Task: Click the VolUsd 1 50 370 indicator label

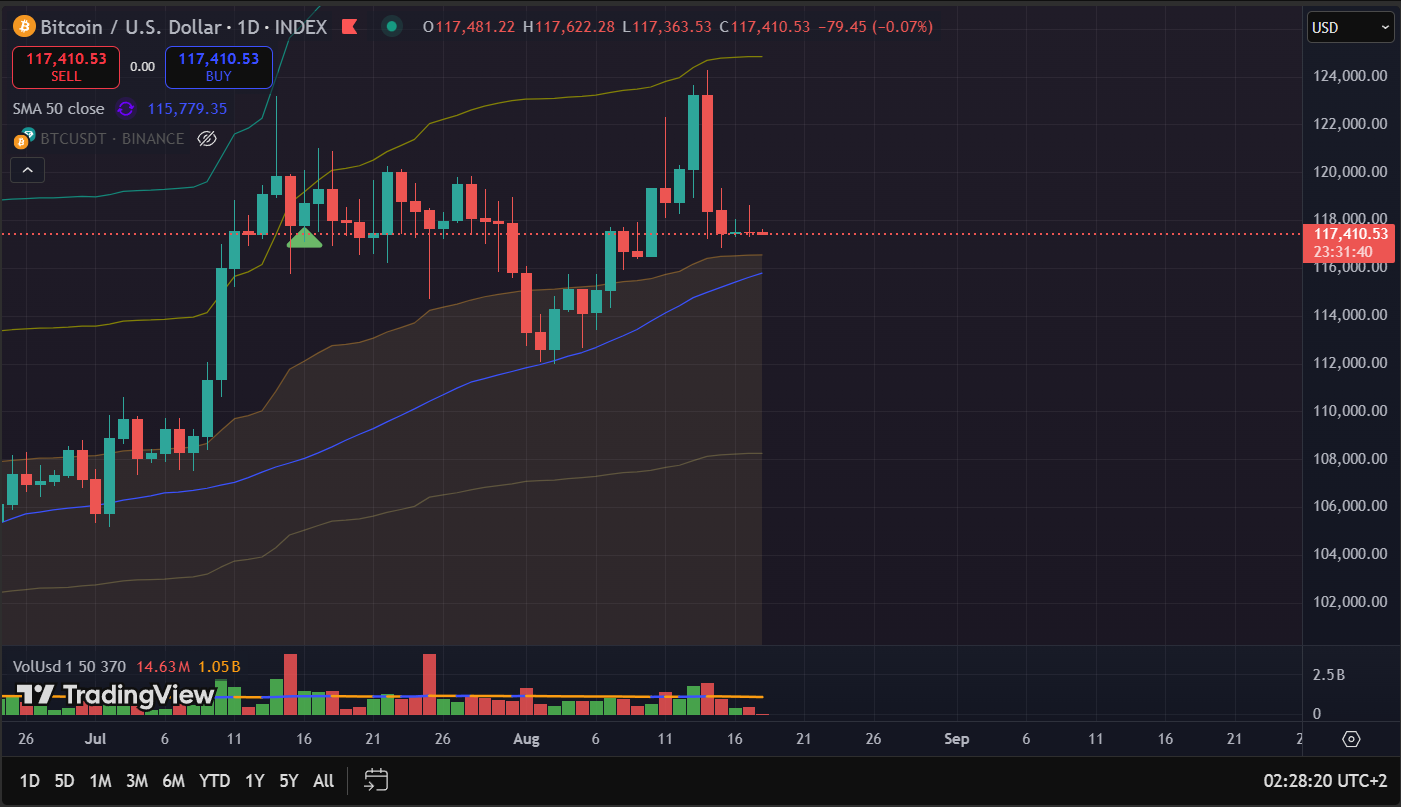Action: 69,667
